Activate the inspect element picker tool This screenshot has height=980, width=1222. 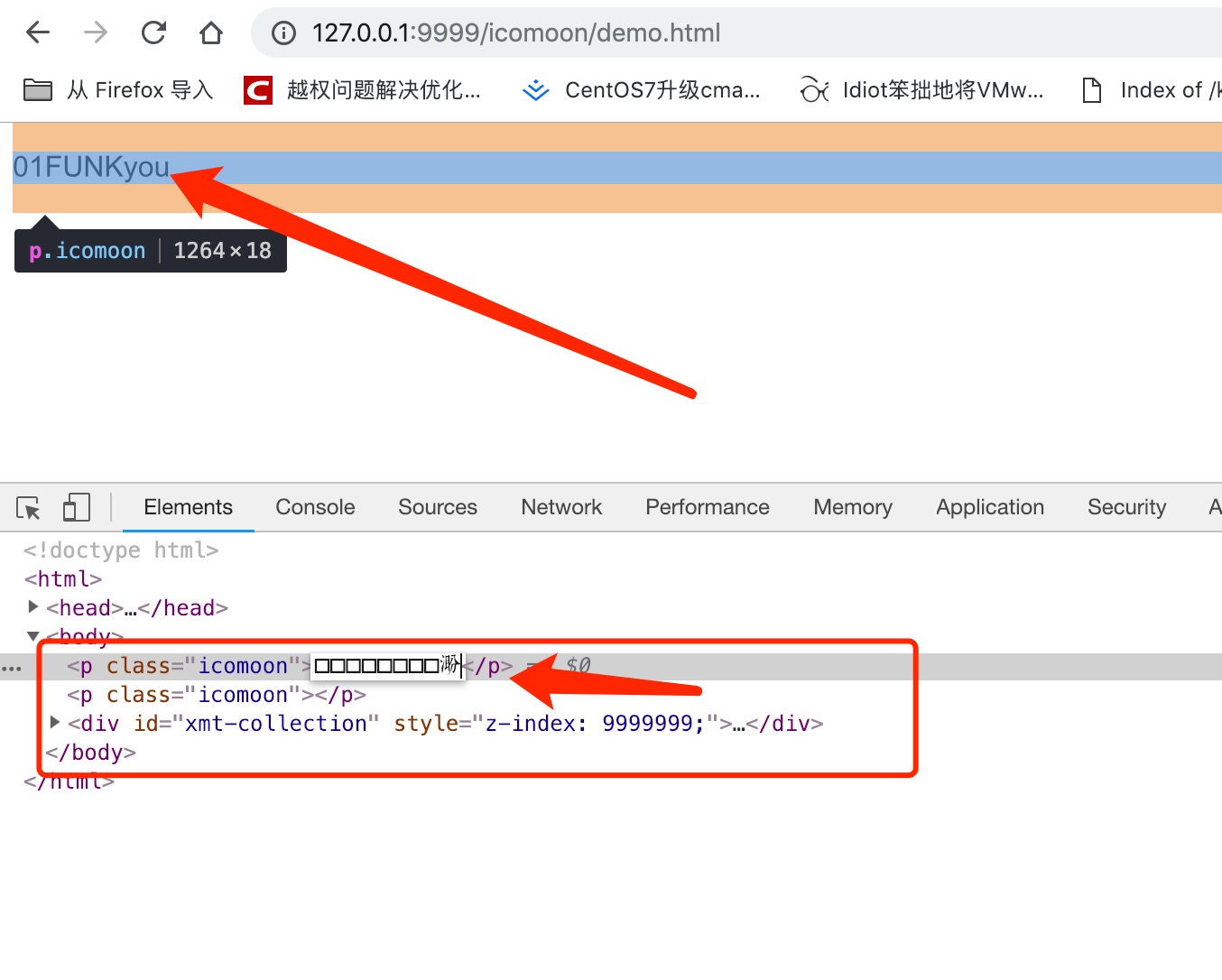pyautogui.click(x=28, y=508)
